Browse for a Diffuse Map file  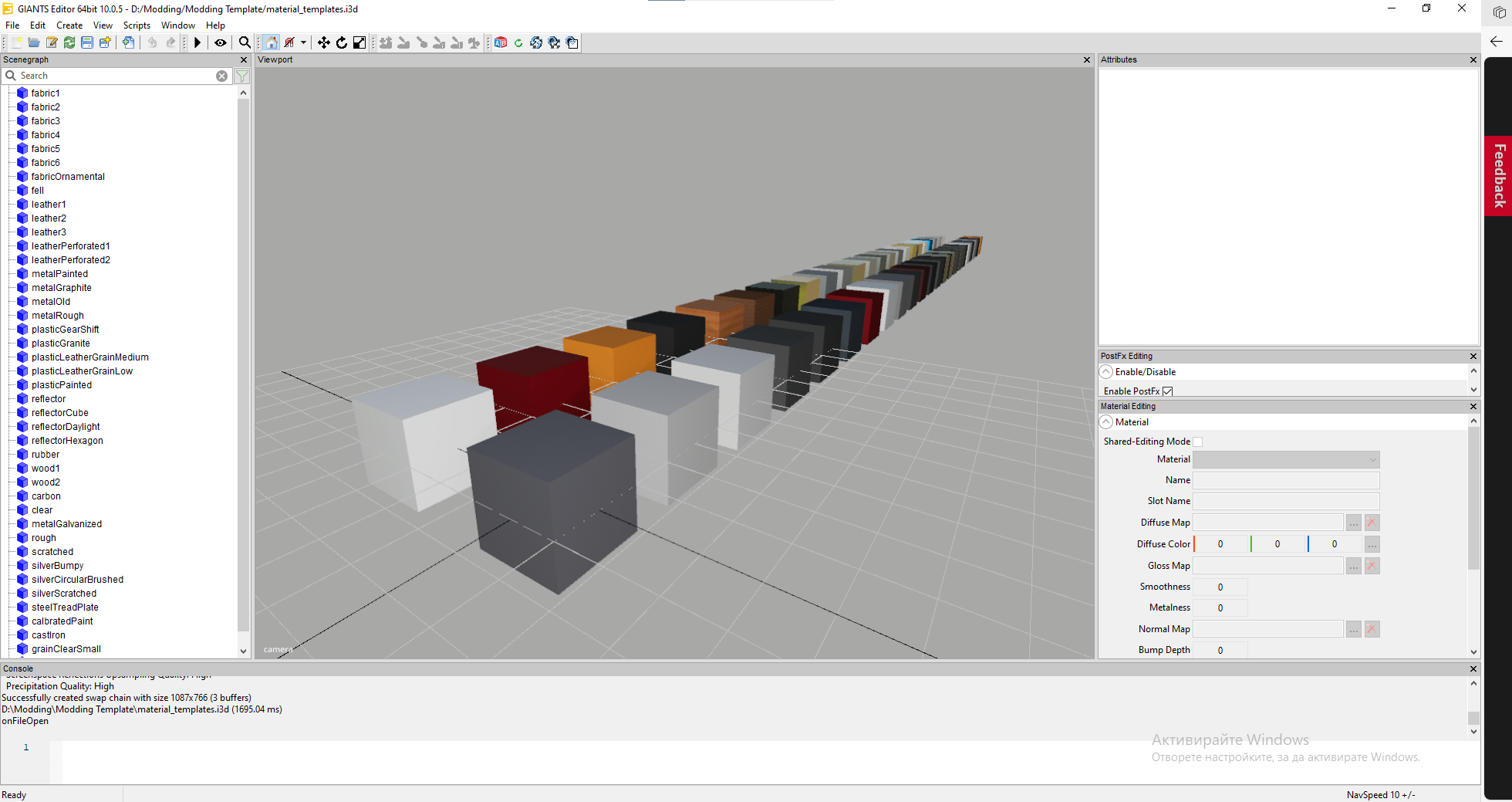pos(1354,523)
